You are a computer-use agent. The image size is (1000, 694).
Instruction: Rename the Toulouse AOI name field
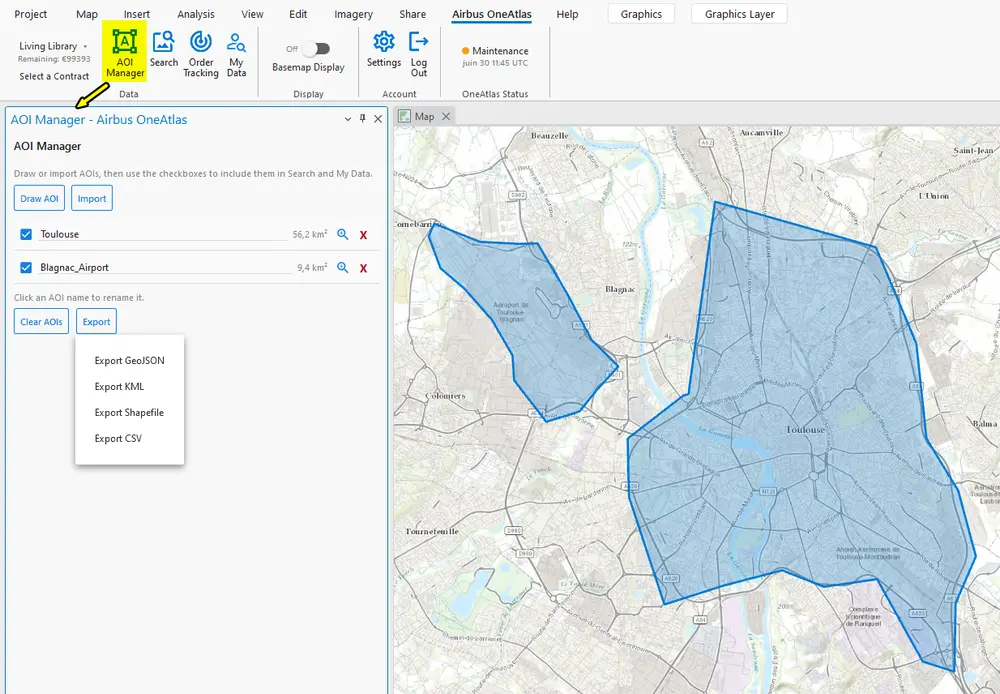coord(163,234)
